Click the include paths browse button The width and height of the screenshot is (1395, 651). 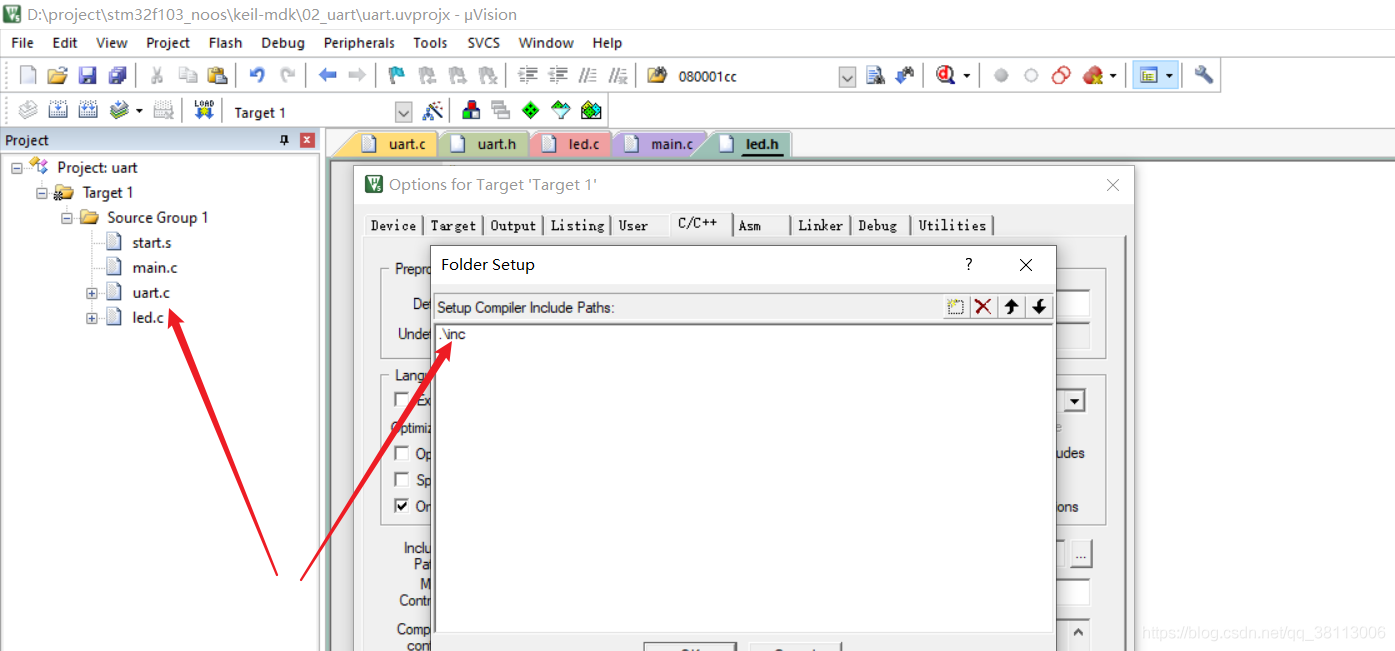point(1081,553)
